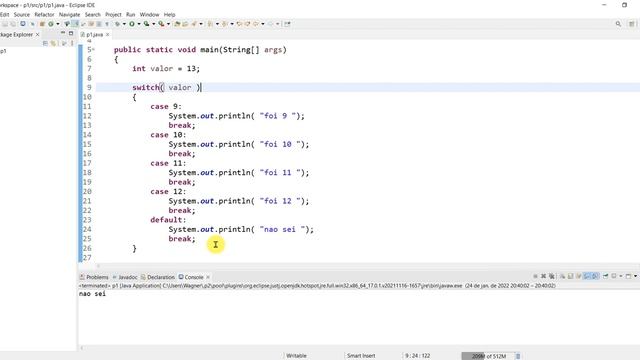
Task: Click the Pin Editor toolbar icon
Action: tap(287, 24)
